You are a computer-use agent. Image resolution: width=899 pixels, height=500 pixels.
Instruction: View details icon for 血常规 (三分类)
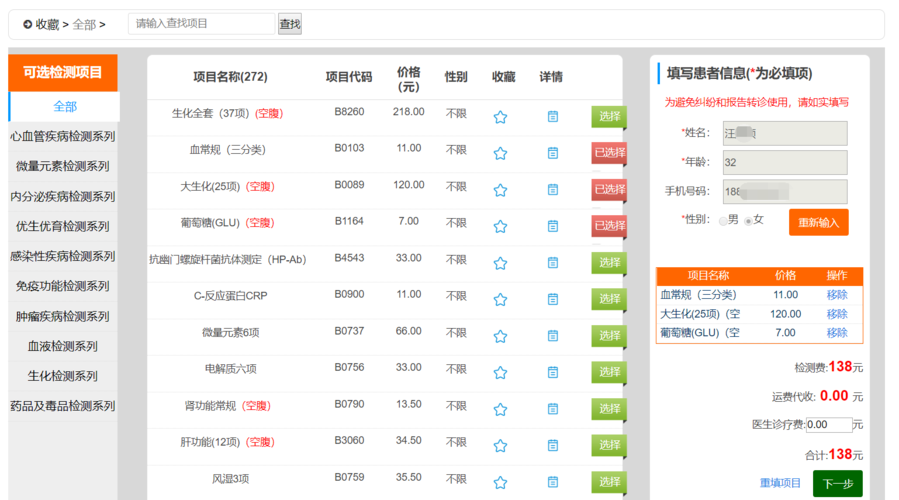tap(553, 153)
